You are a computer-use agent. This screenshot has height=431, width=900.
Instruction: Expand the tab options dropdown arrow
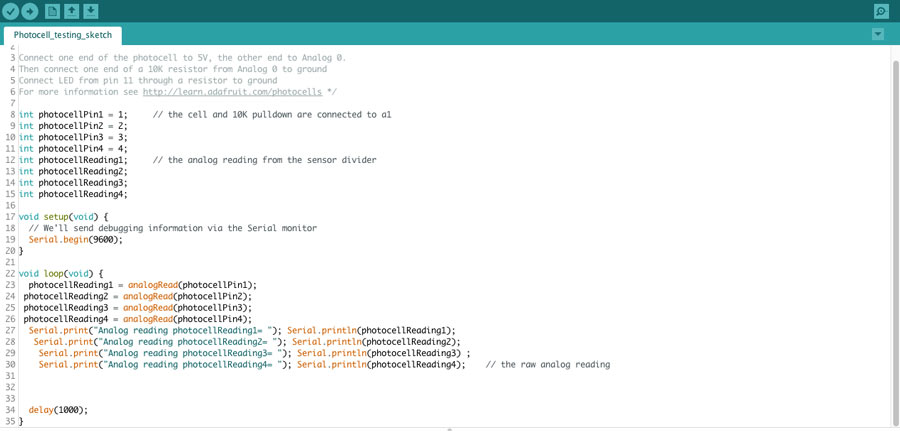click(878, 34)
